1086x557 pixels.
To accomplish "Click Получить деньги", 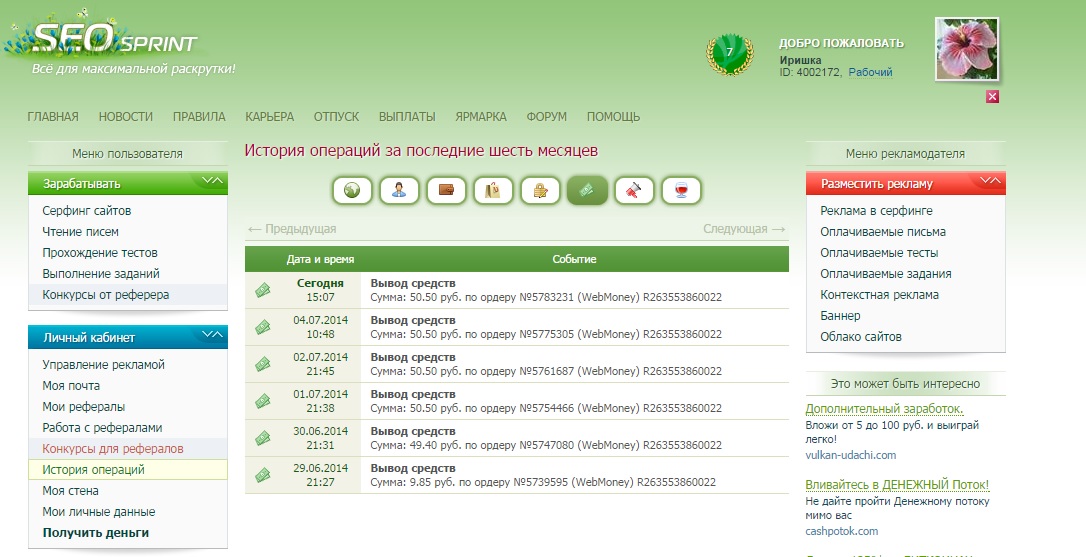I will [96, 533].
